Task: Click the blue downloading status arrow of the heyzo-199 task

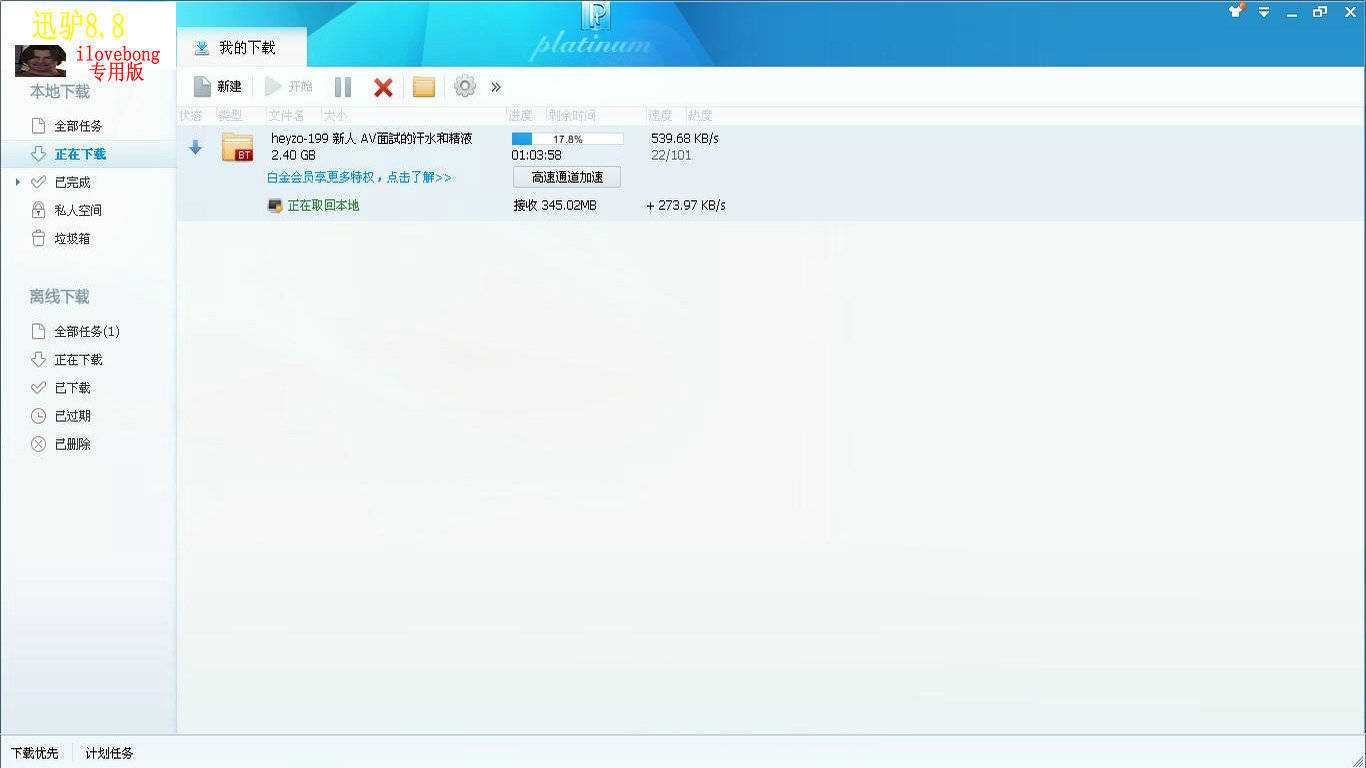Action: pyautogui.click(x=196, y=147)
